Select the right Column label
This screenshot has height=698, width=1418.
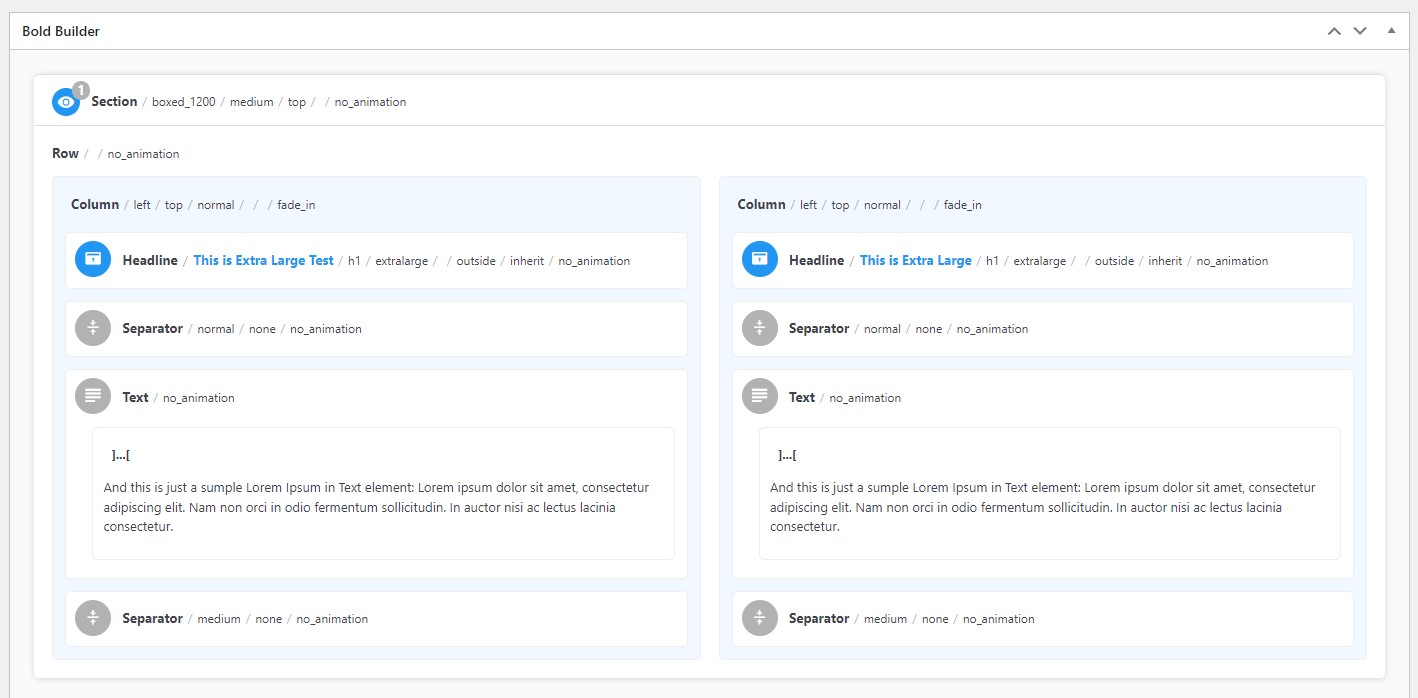[x=761, y=204]
